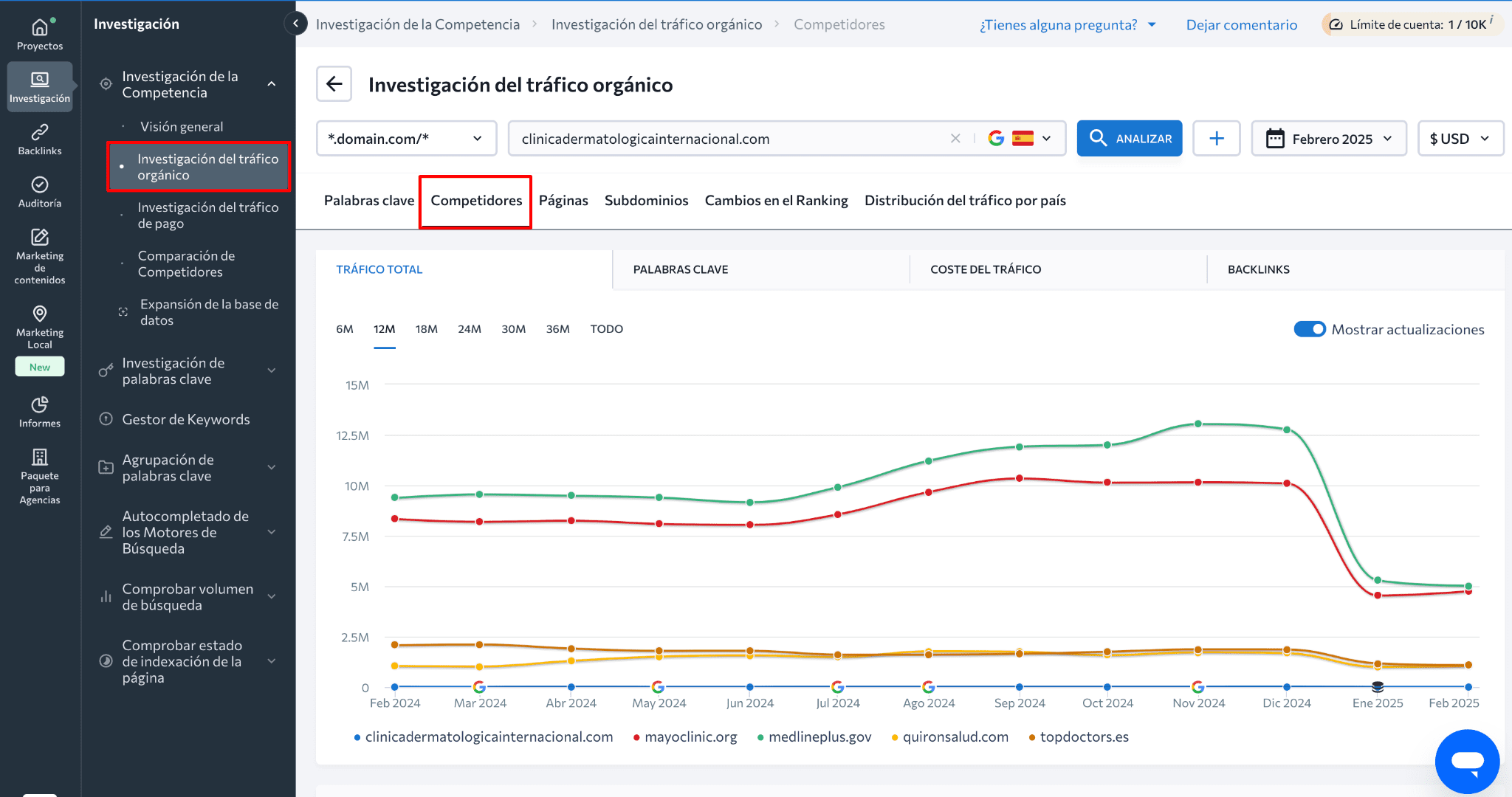Click Google update marker at Mar 2024

tap(479, 687)
